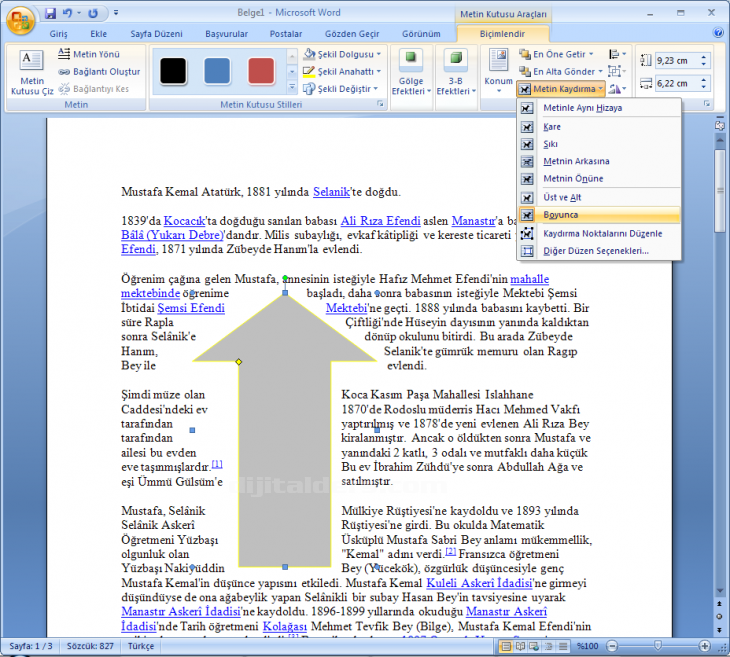
Task: Choose Metnin Önüne option
Action: 599,179
